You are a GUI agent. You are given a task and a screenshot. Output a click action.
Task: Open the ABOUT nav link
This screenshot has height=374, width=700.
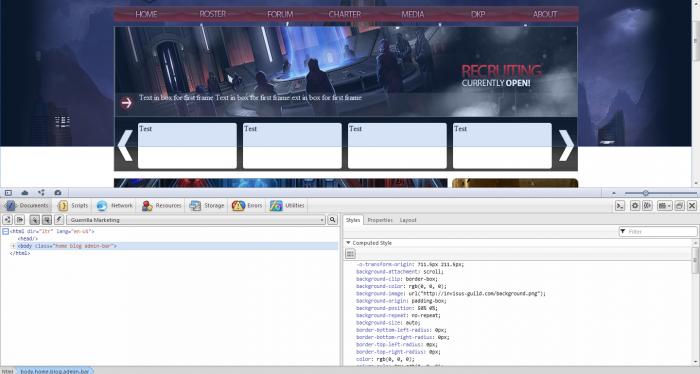[545, 14]
